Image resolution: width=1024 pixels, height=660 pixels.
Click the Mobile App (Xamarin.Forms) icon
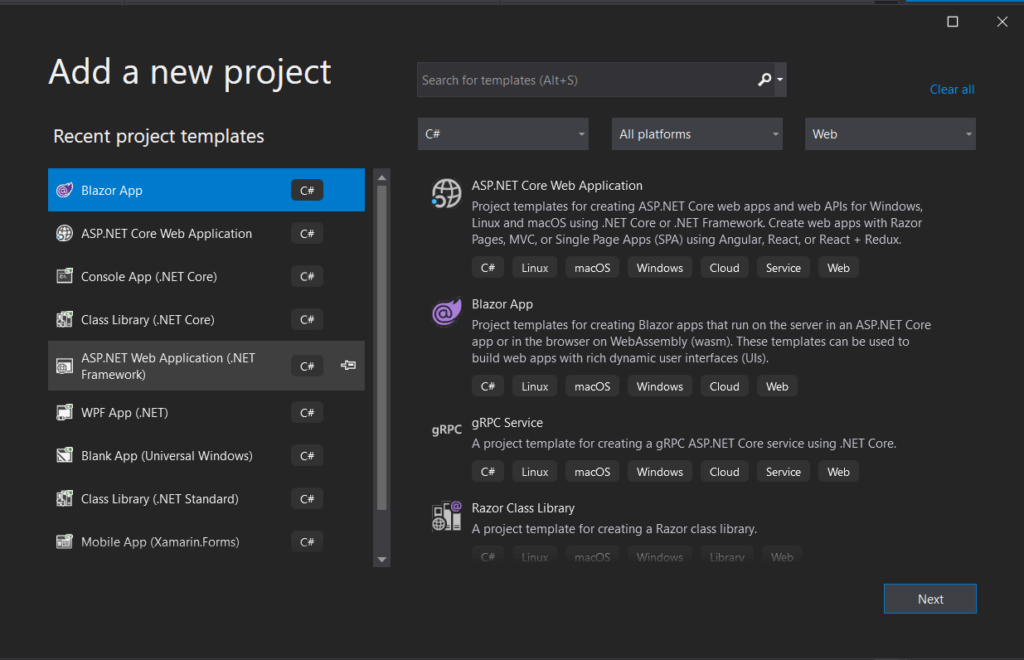tap(65, 542)
